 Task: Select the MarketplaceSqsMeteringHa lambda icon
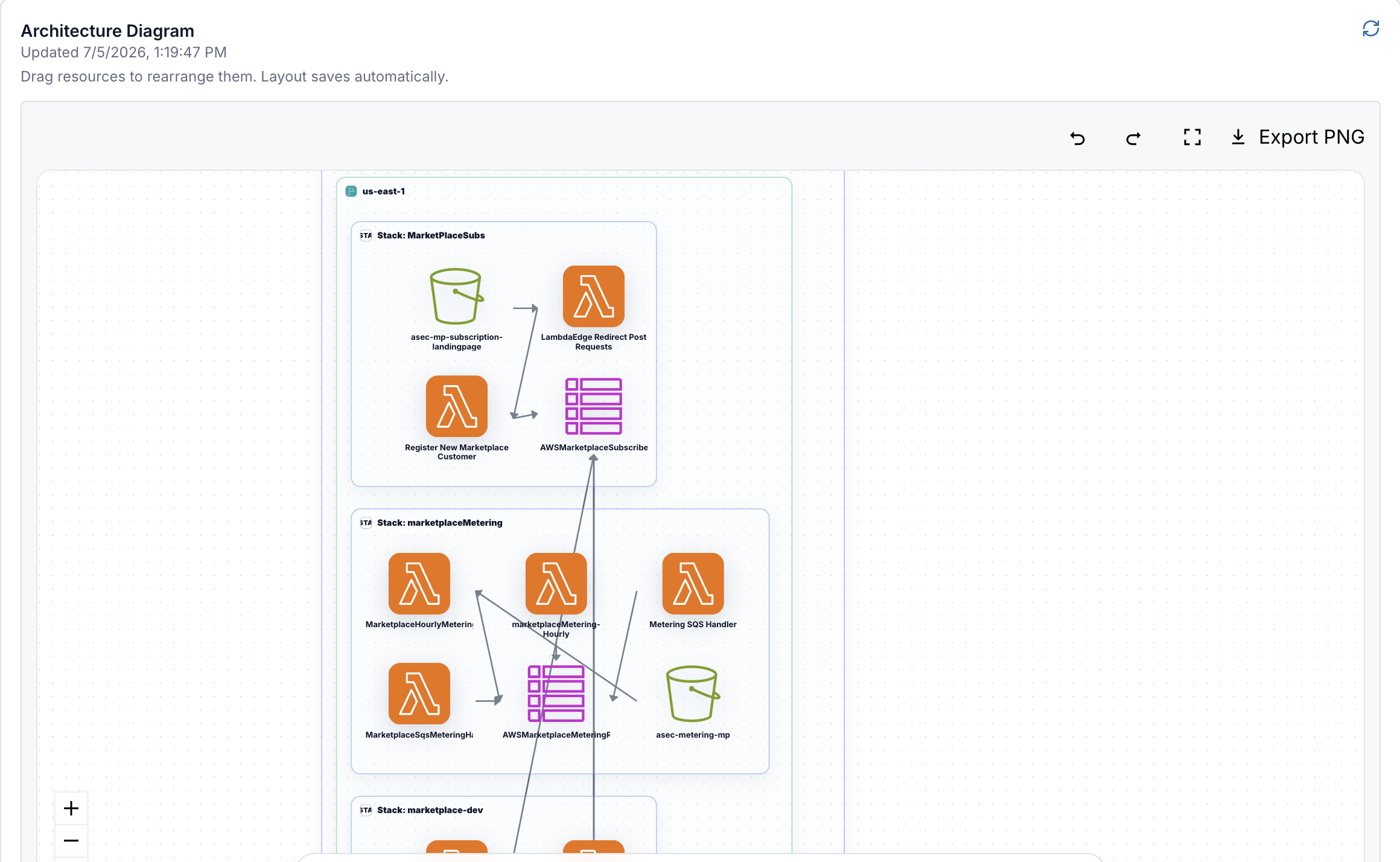point(419,694)
